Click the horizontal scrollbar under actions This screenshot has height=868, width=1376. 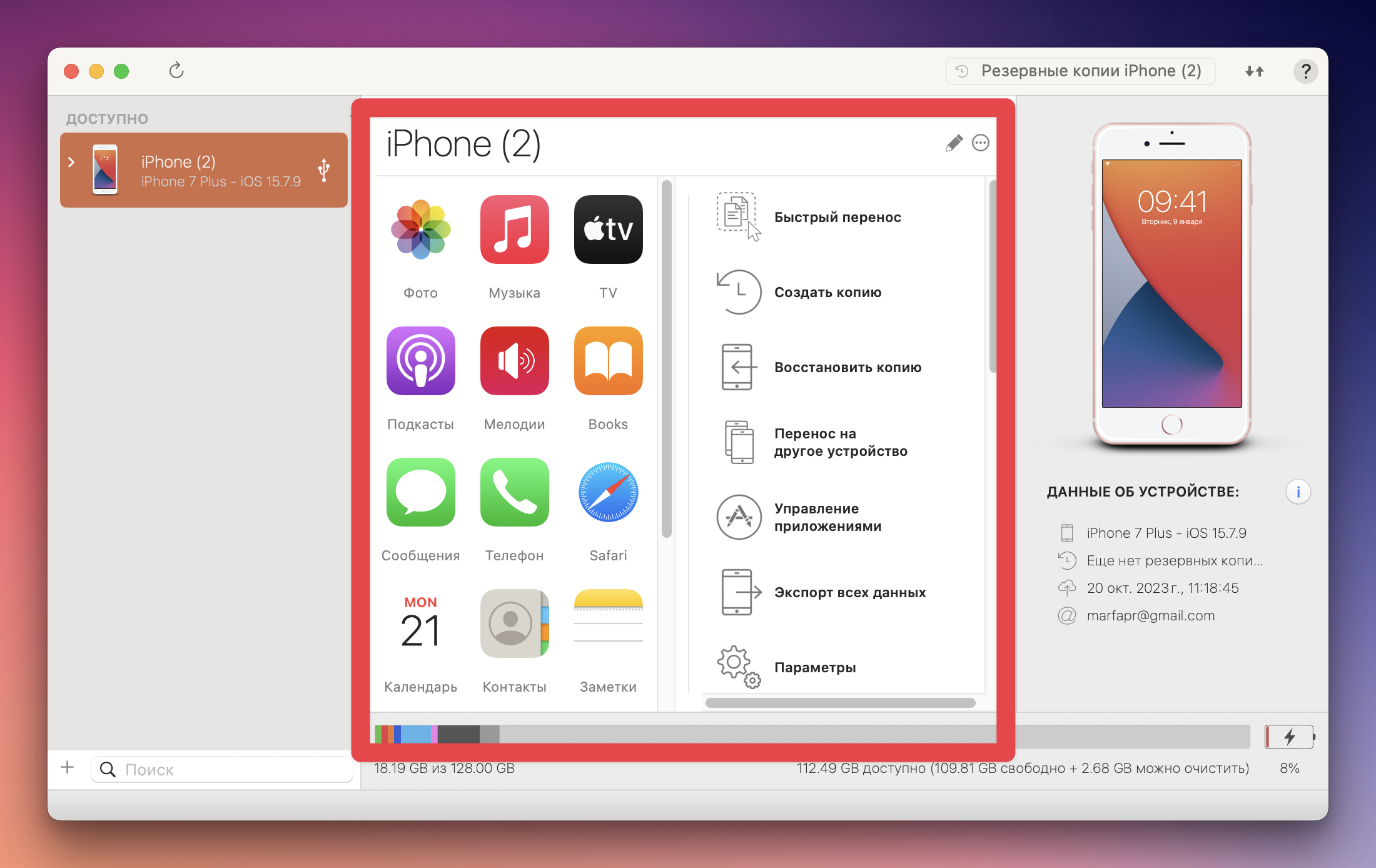(840, 703)
